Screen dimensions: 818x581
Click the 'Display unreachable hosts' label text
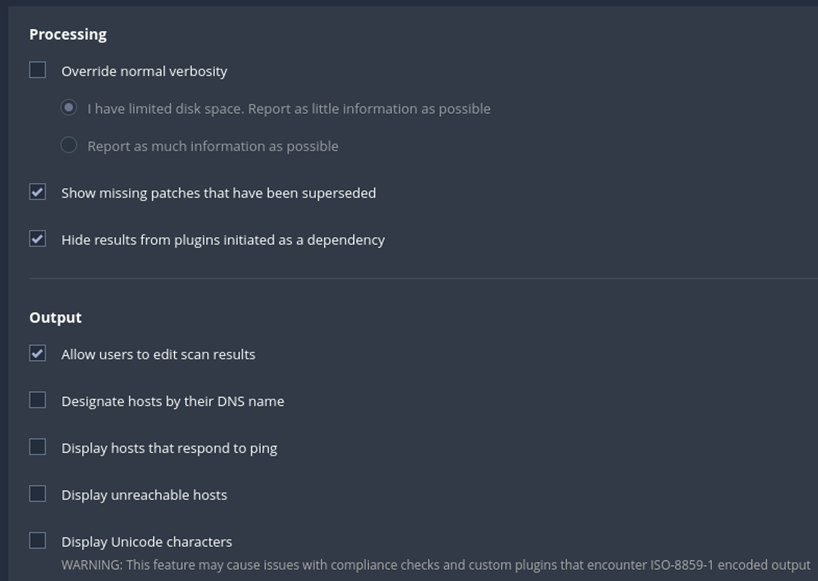pyautogui.click(x=144, y=495)
